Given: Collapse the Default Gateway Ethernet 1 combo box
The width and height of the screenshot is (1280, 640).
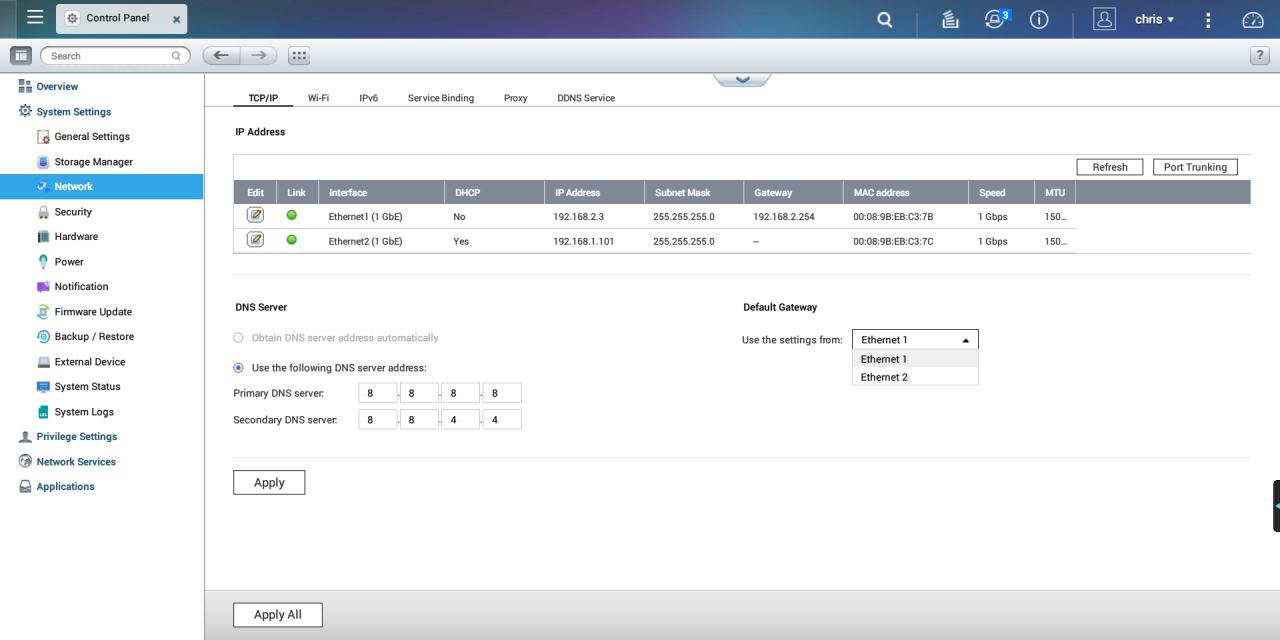Looking at the screenshot, I should point(965,340).
